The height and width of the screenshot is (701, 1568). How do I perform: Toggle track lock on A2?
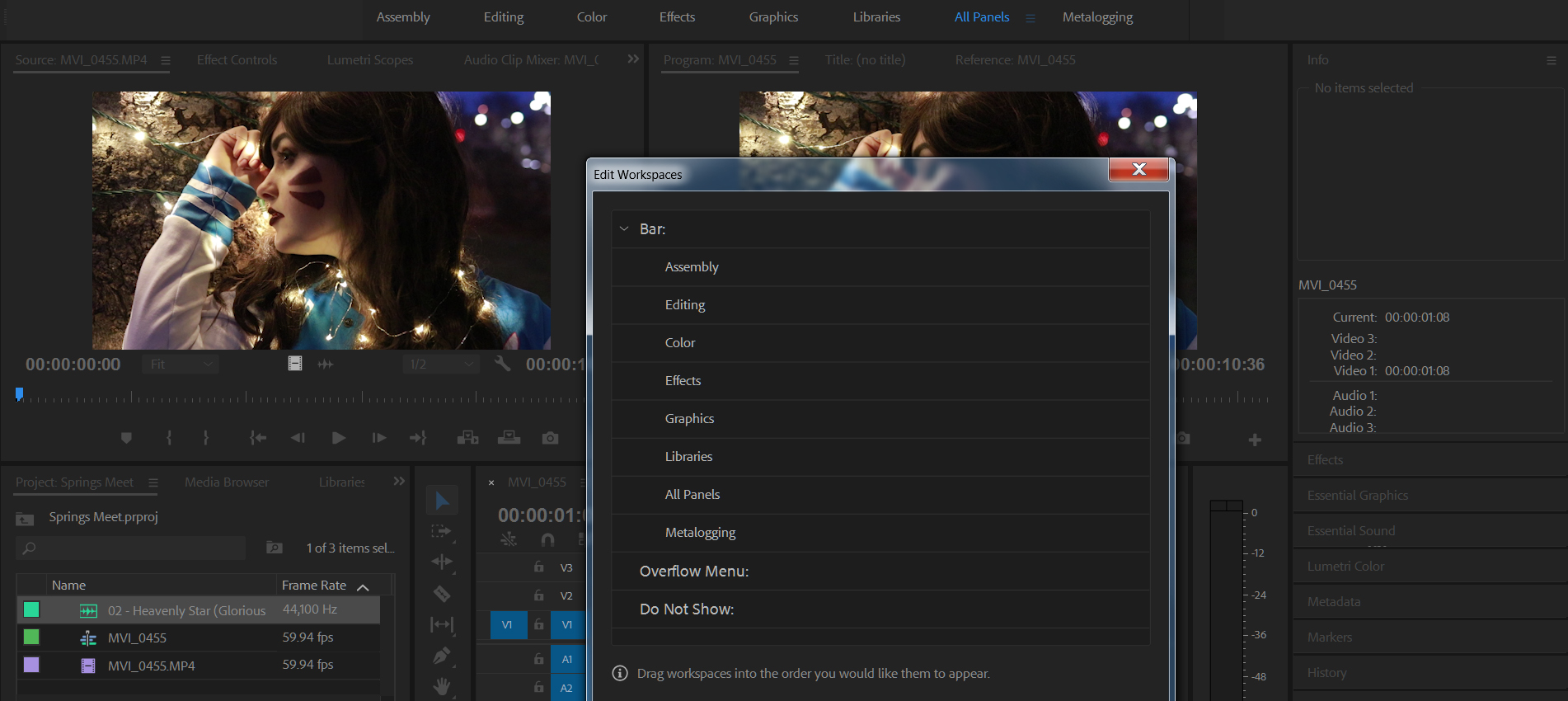click(x=538, y=687)
